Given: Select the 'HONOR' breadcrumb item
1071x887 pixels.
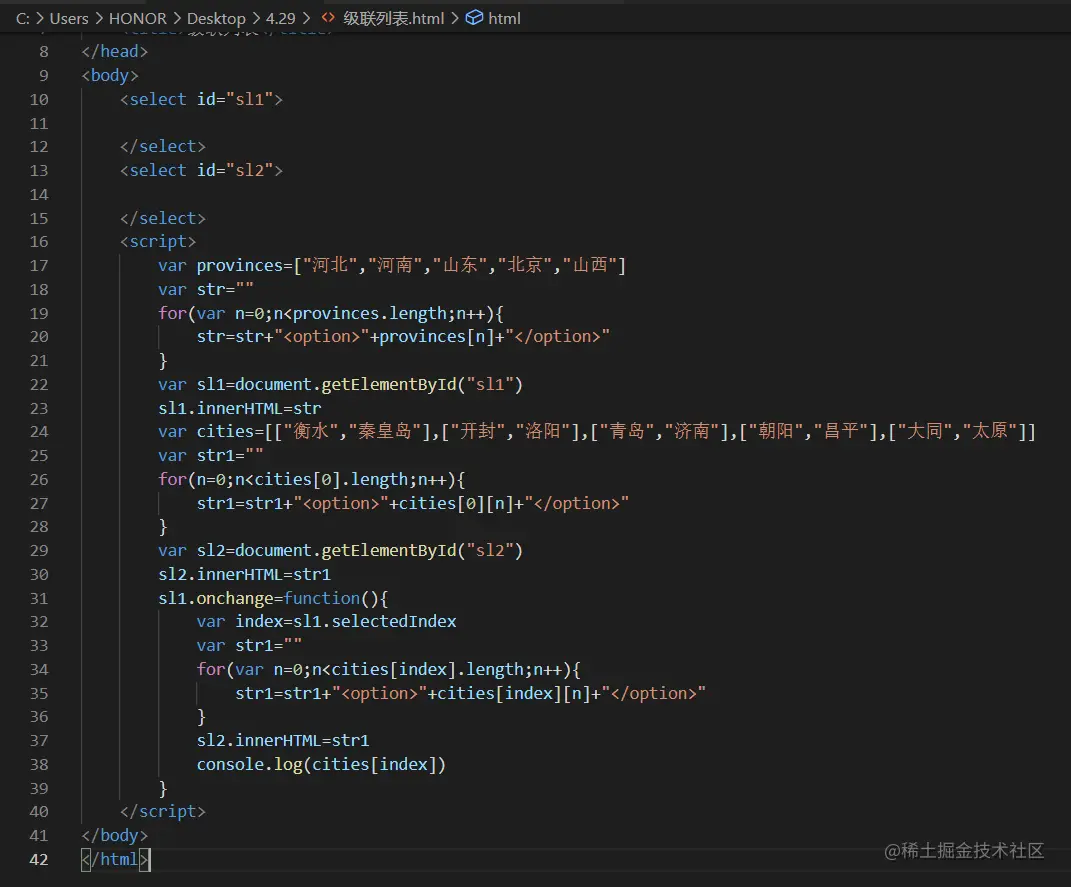Looking at the screenshot, I should (x=138, y=18).
